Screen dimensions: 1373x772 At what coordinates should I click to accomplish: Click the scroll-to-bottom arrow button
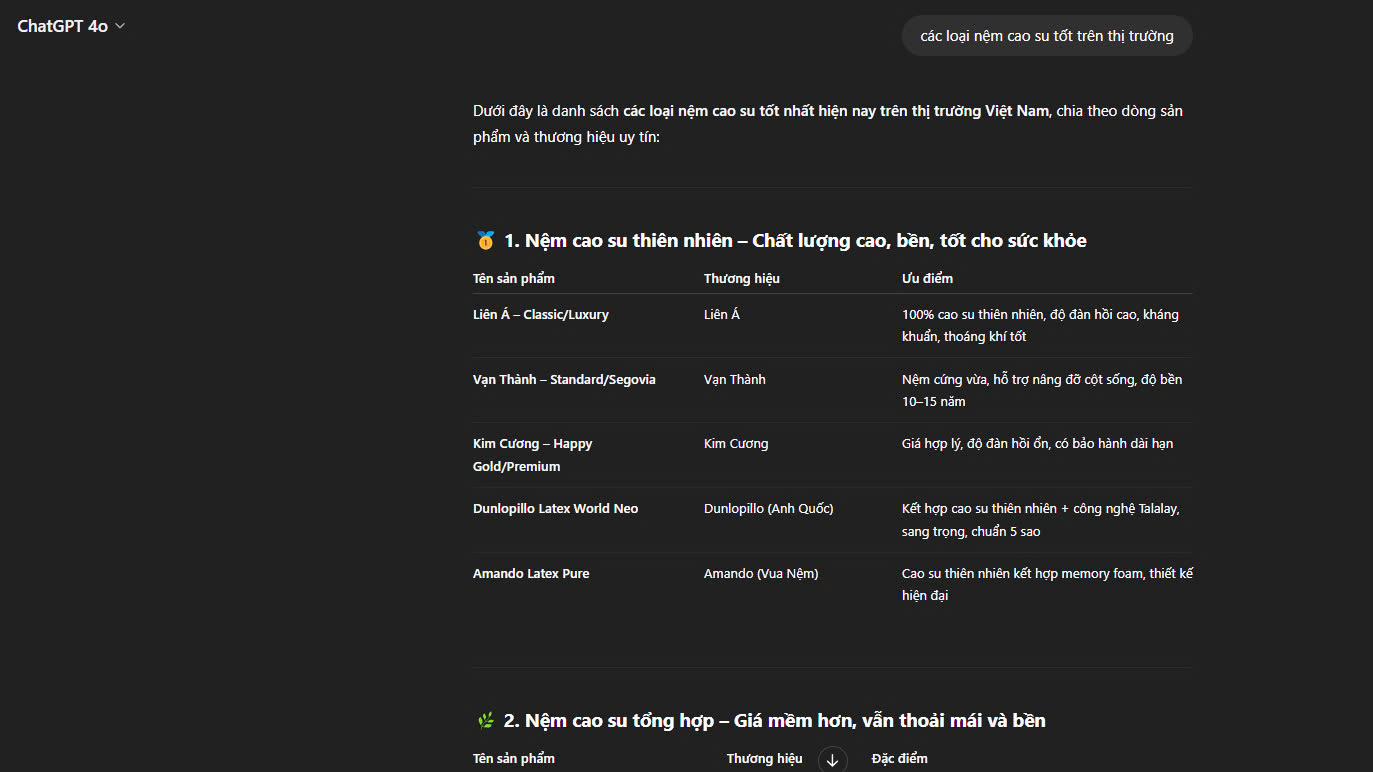[832, 760]
